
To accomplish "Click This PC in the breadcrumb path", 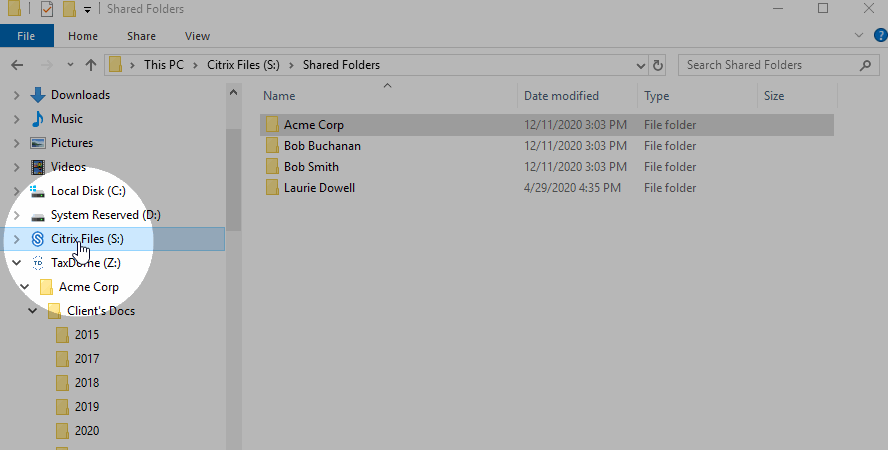I will point(164,65).
